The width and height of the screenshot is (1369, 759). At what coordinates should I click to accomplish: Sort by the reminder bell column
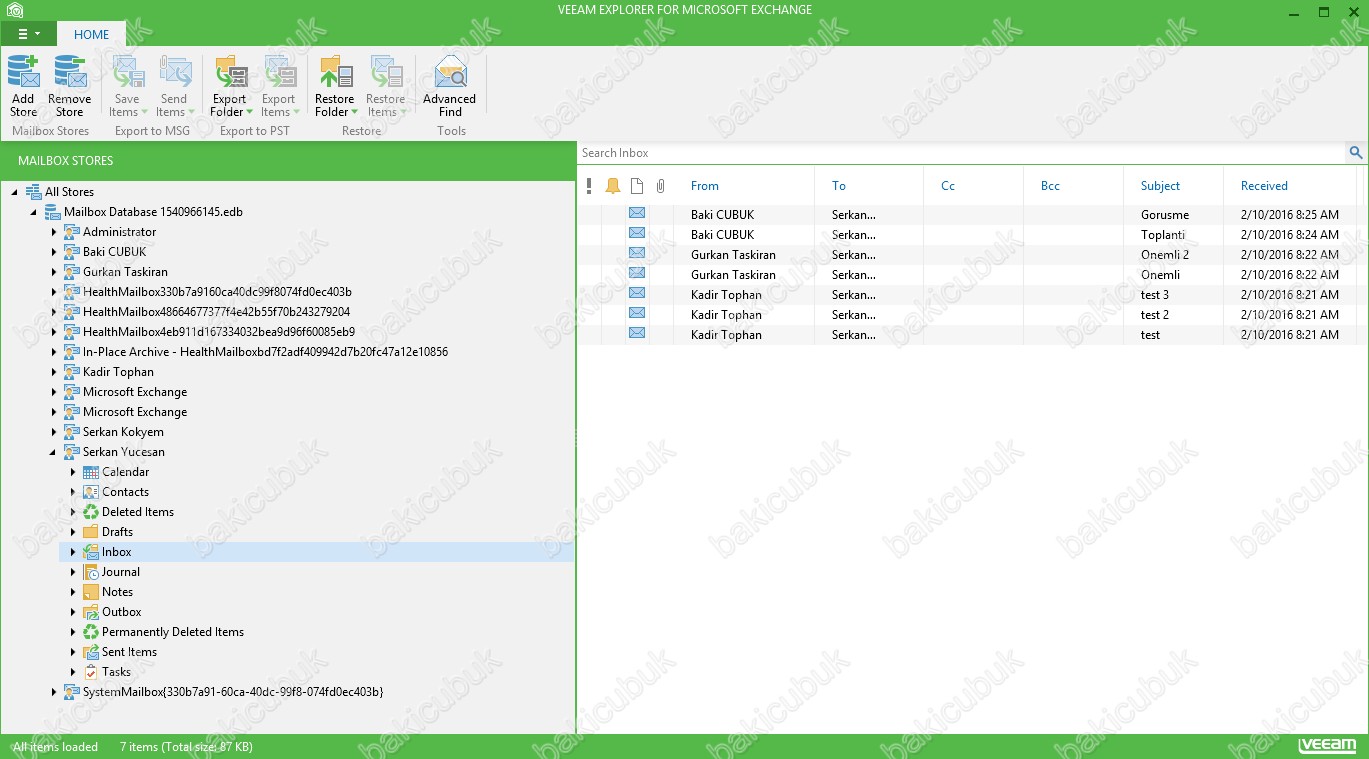pyautogui.click(x=613, y=186)
